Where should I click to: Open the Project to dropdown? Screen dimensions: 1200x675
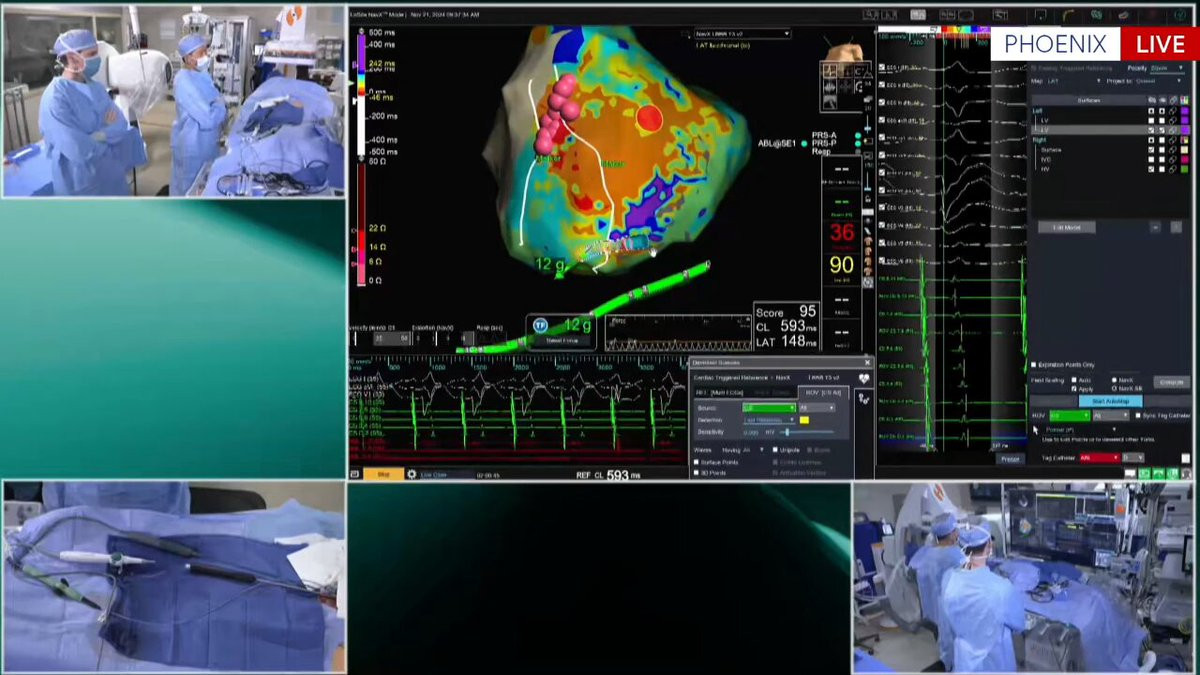click(x=1159, y=81)
